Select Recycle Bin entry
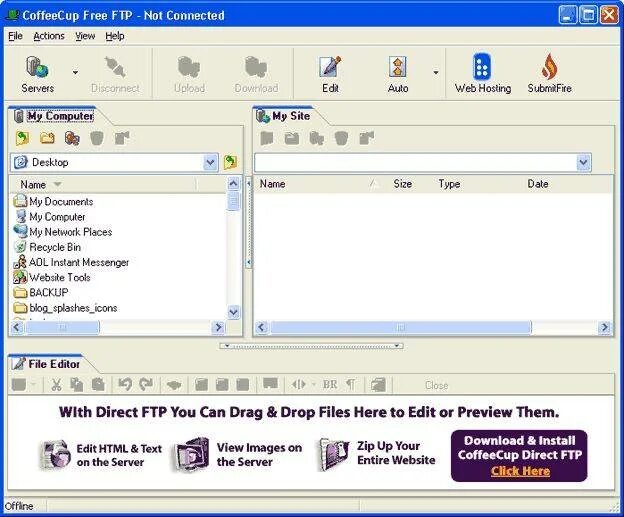 point(47,247)
